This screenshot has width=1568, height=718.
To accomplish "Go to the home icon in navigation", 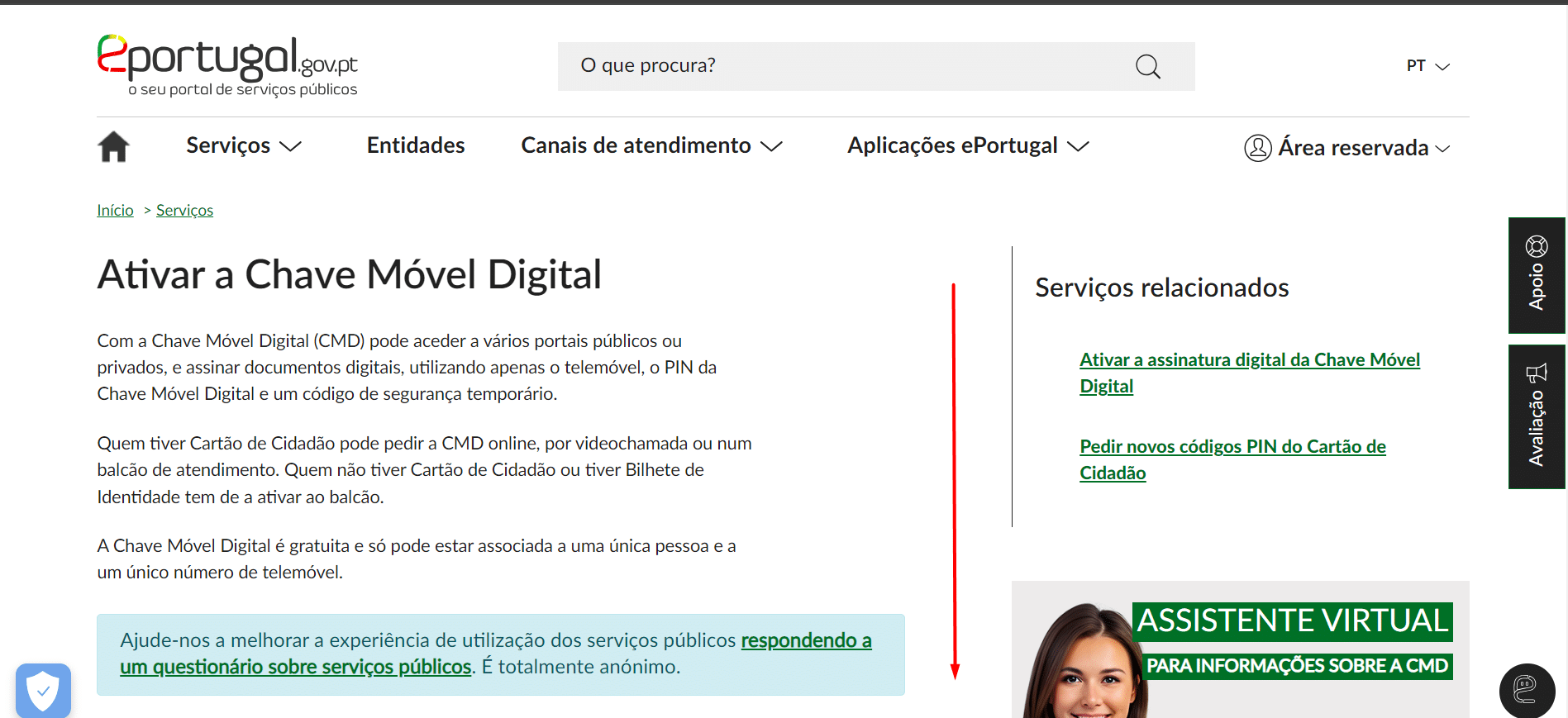I will [114, 146].
